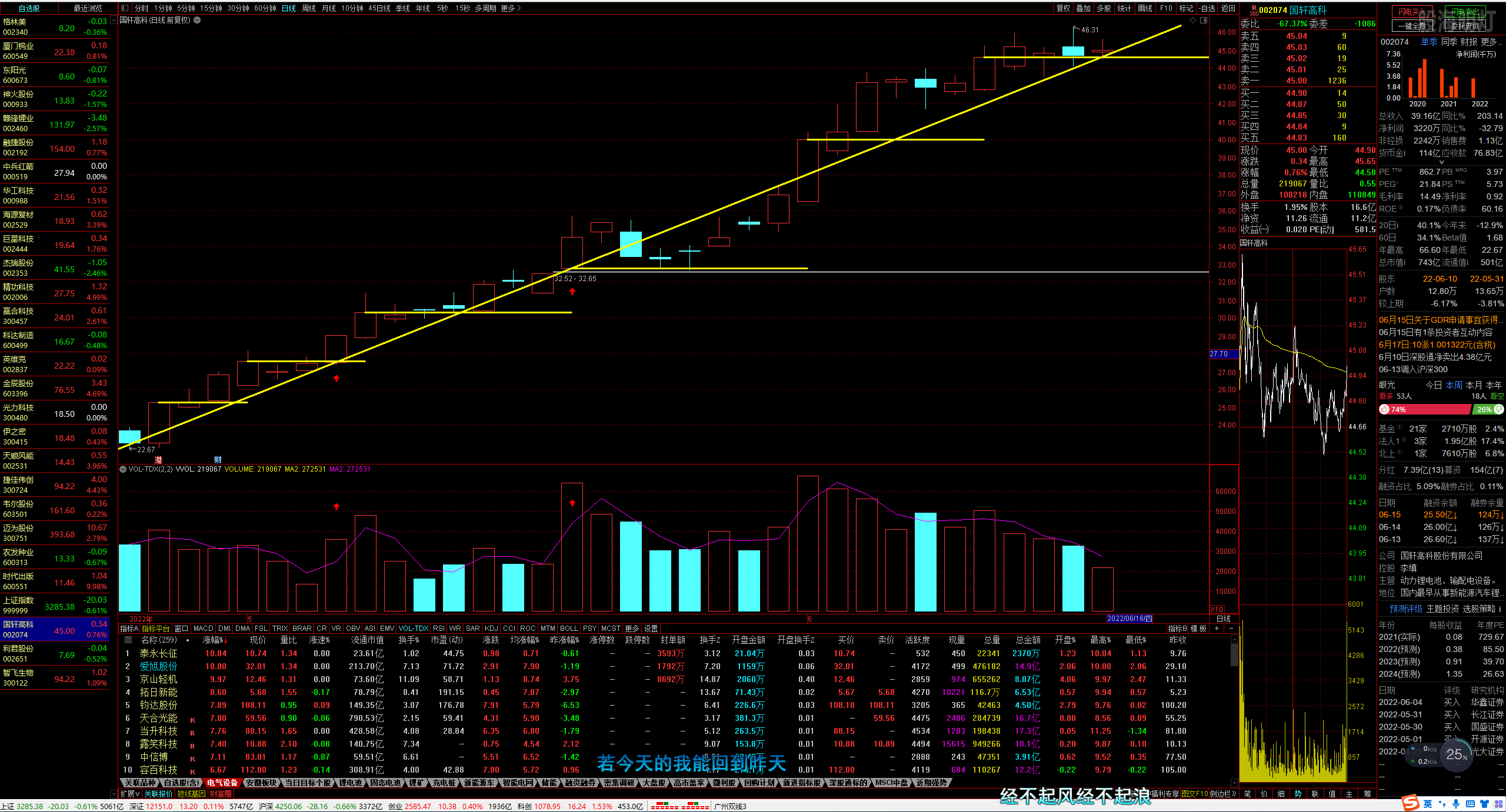1506x812 pixels.
Task: Click the minus zoom-out icon by 模板
Action: [x=1231, y=629]
